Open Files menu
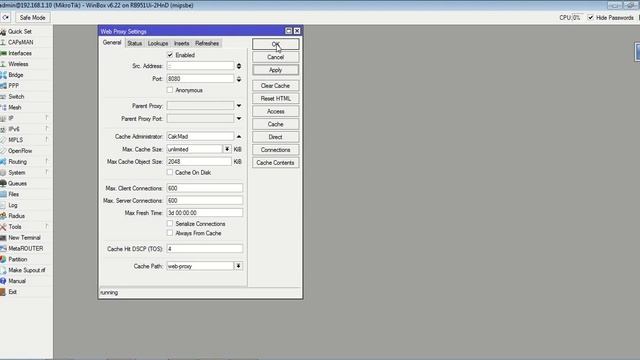The width and height of the screenshot is (640, 360). click(13, 194)
